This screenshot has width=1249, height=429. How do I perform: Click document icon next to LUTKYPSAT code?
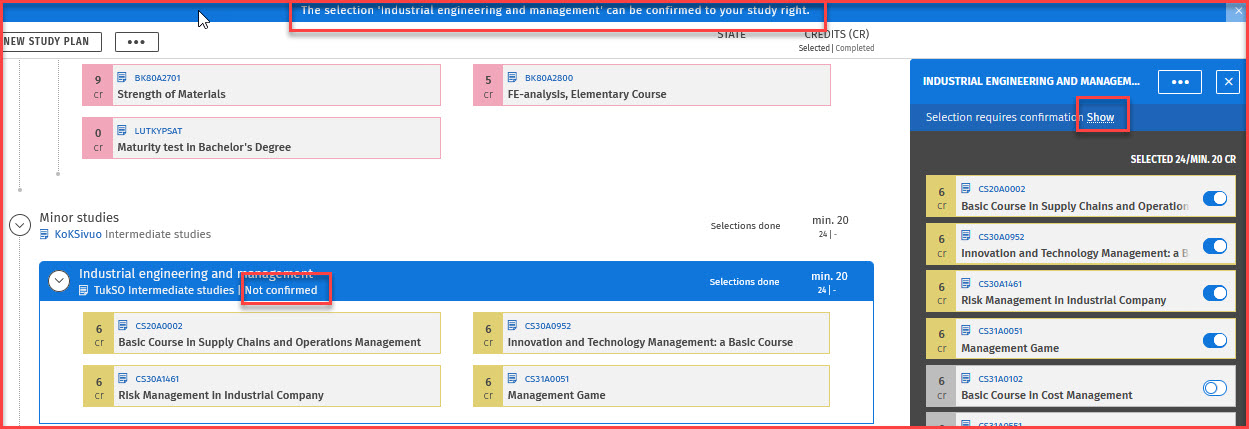(x=122, y=131)
